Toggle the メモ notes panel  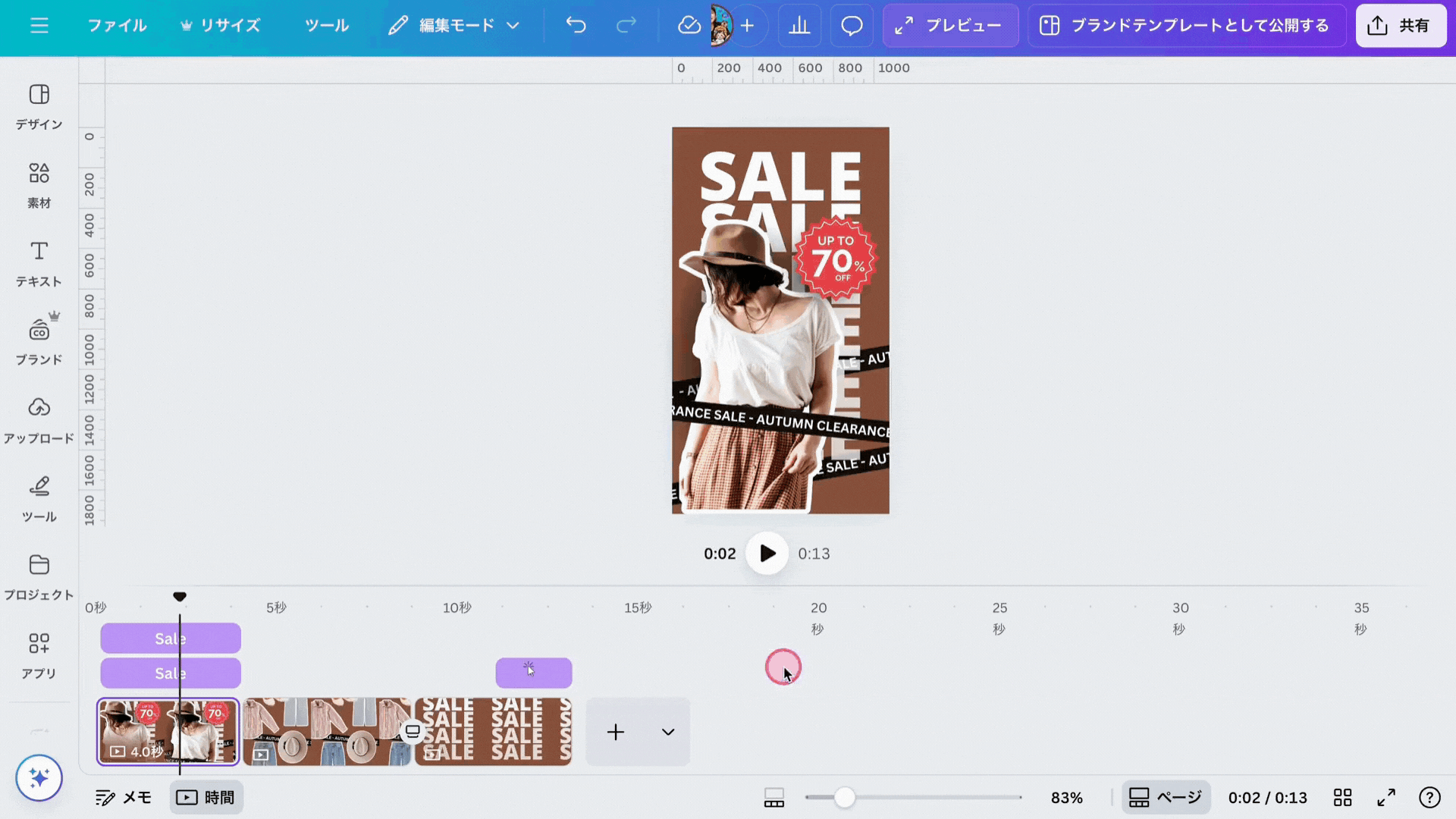(x=124, y=797)
